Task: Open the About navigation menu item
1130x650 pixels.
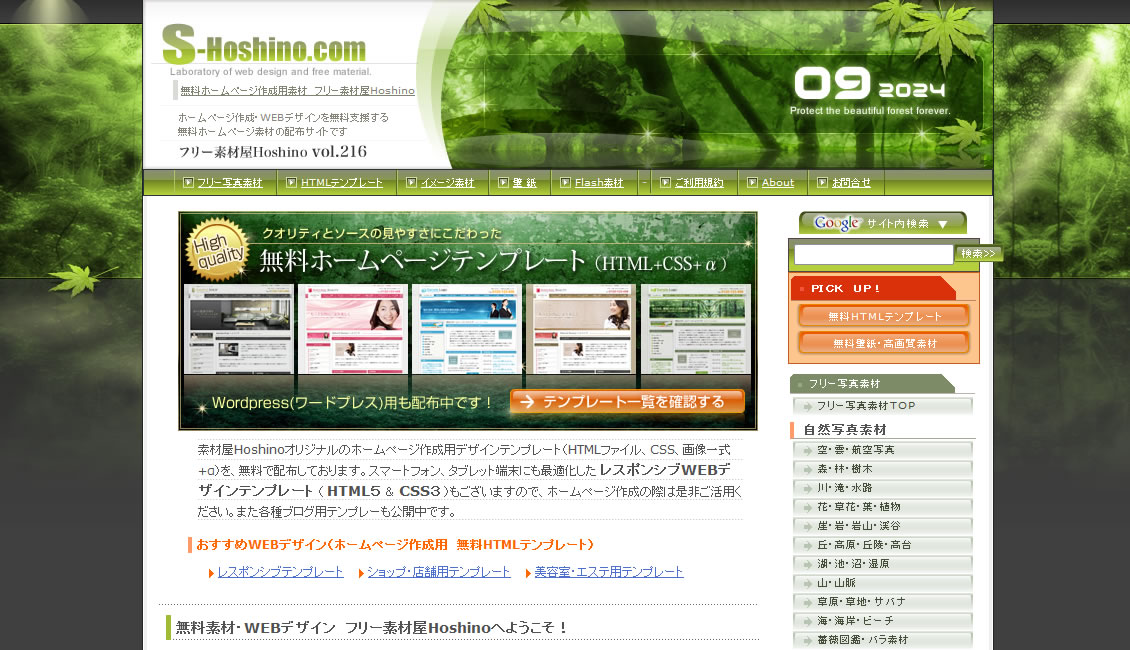Action: (778, 183)
